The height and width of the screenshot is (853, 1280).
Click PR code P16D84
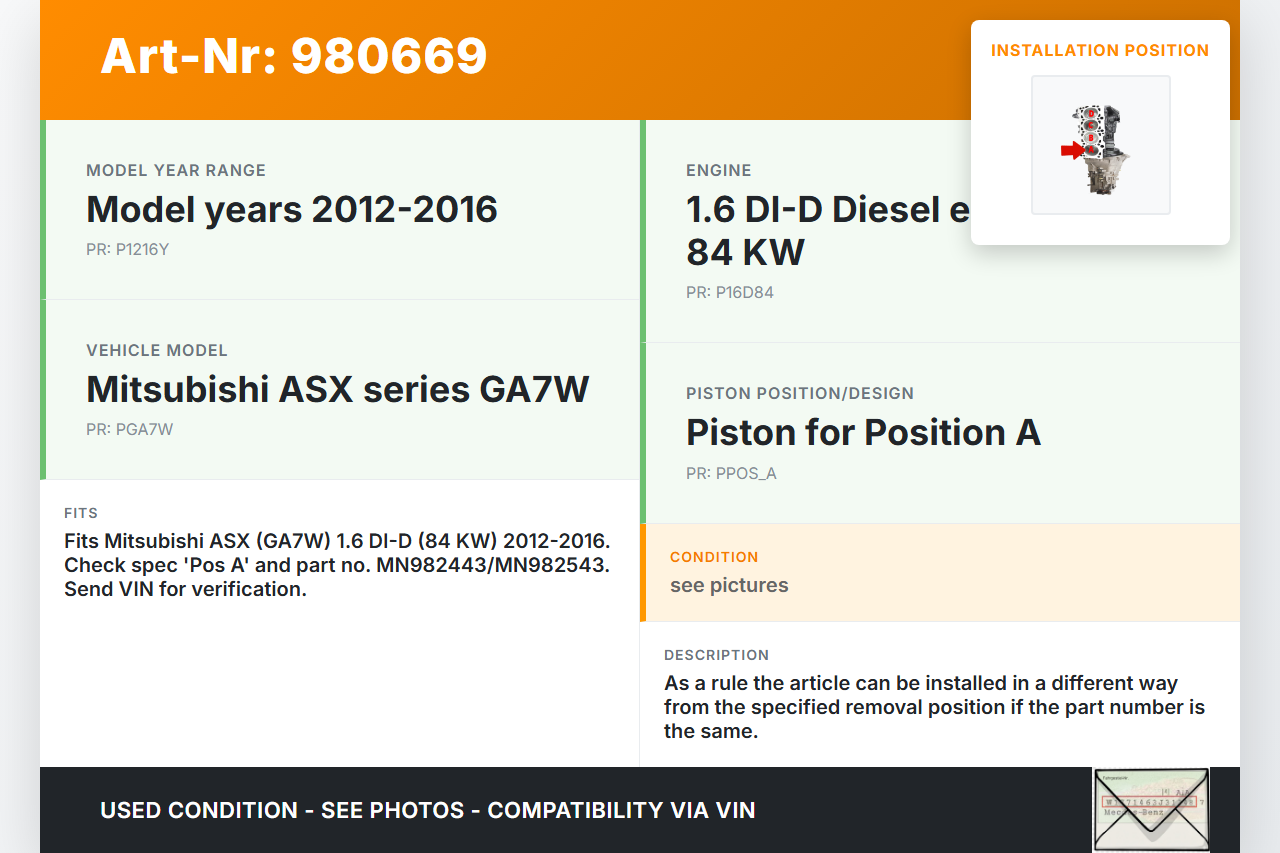coord(729,293)
